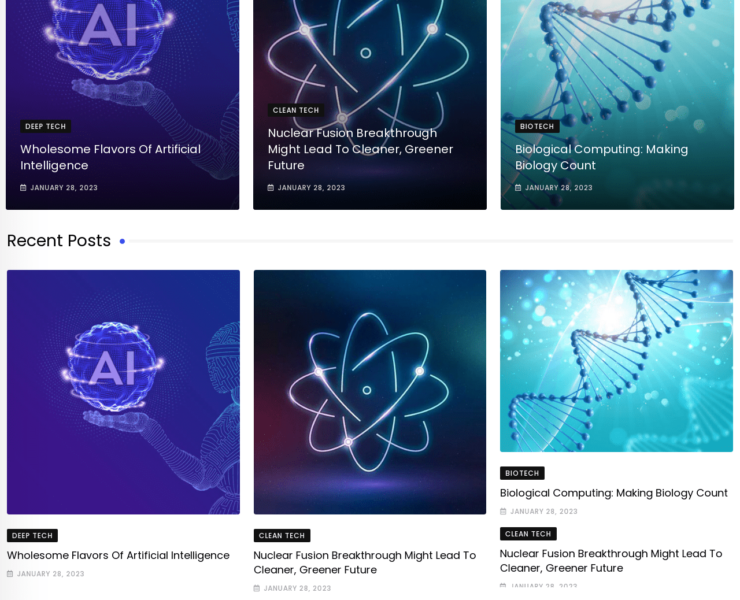The width and height of the screenshot is (740, 600).
Task: Select CLEAN TECH tag below Biological Computing post
Action: click(x=528, y=534)
